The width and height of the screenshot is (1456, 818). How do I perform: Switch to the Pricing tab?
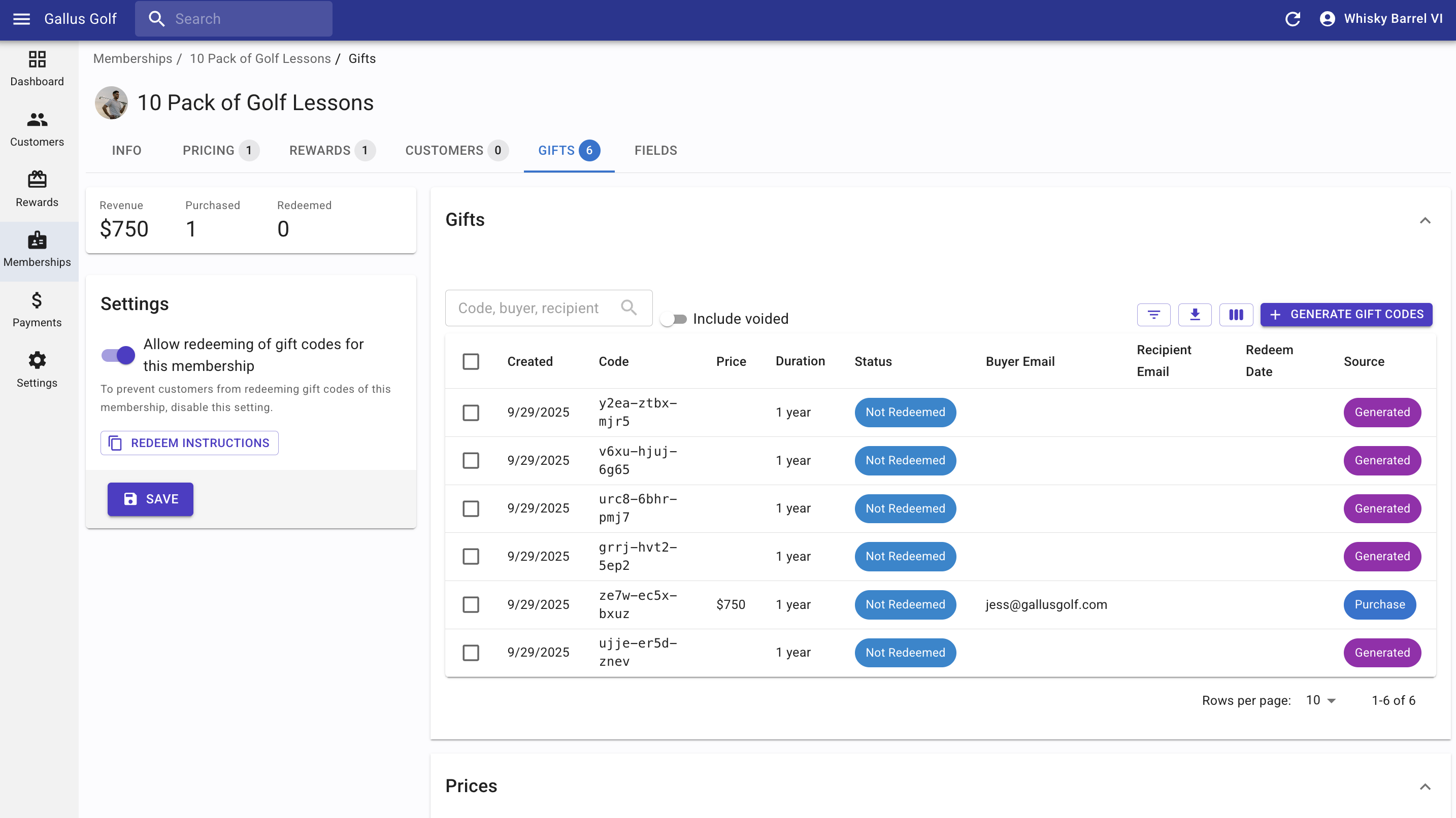(220, 150)
